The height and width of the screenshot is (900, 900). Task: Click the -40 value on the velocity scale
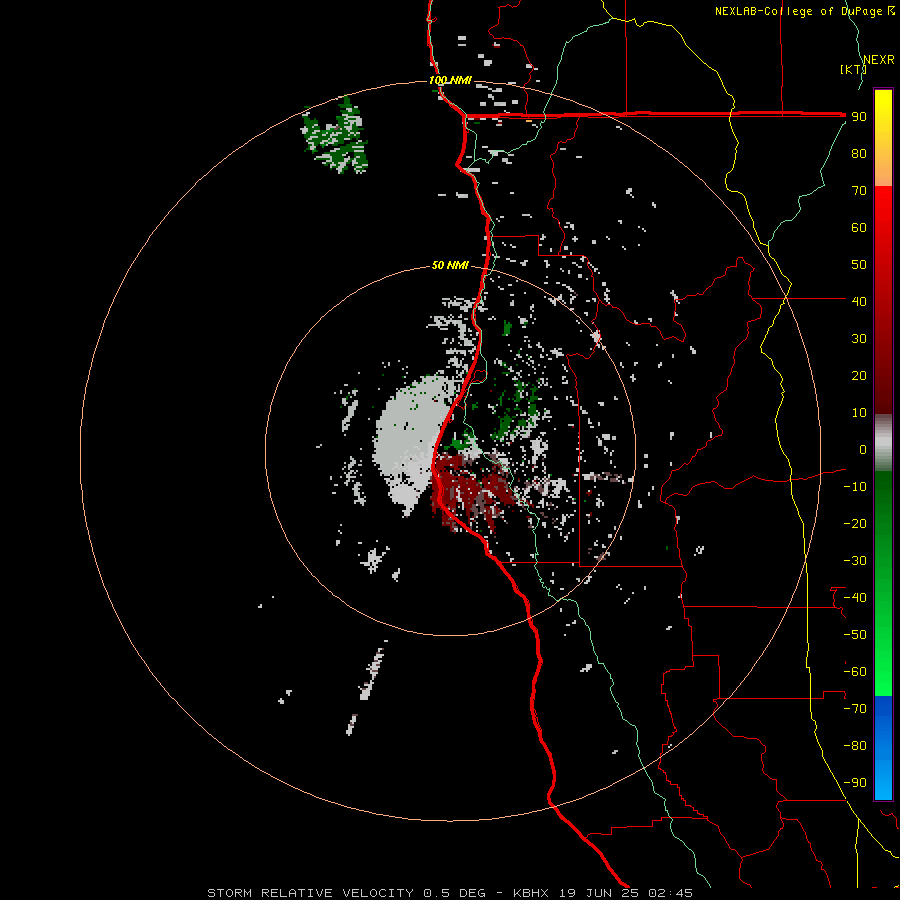pos(855,598)
